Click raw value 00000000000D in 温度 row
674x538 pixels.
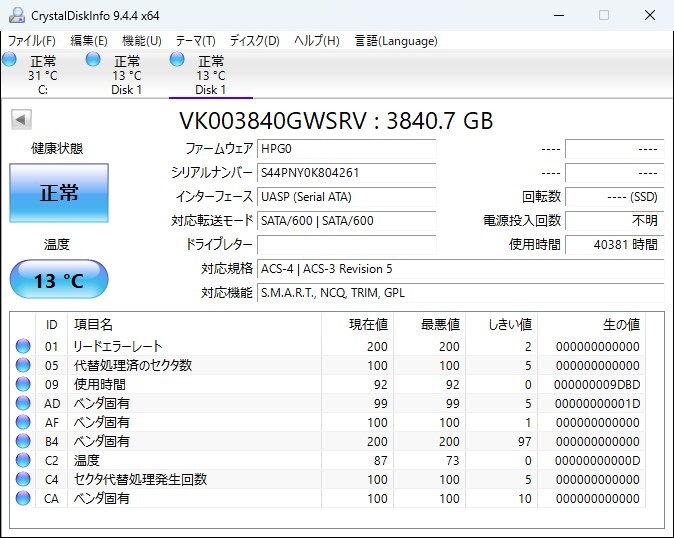[x=597, y=460]
